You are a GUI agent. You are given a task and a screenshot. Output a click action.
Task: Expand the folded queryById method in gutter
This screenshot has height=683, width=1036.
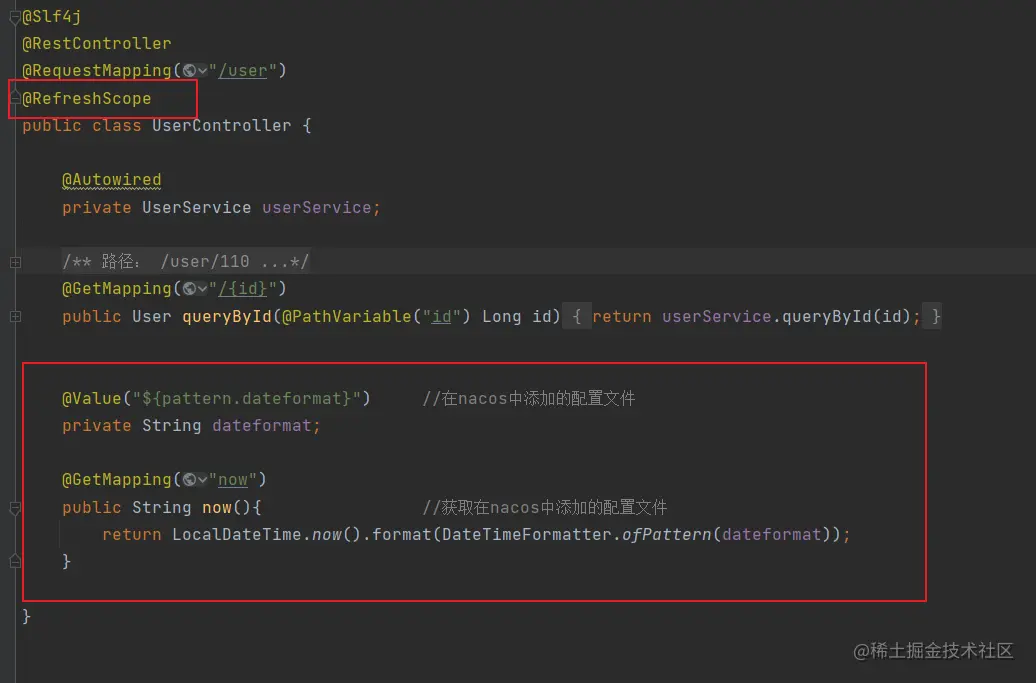click(15, 316)
